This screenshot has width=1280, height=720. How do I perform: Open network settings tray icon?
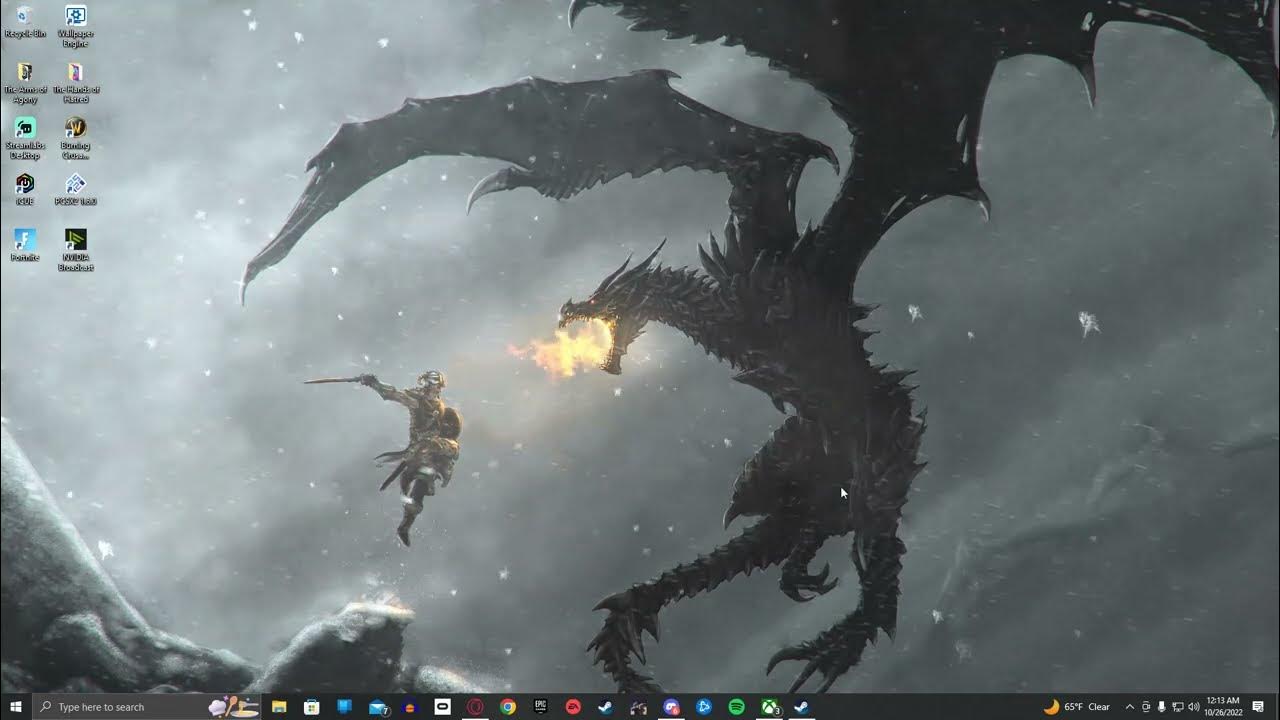(1177, 707)
